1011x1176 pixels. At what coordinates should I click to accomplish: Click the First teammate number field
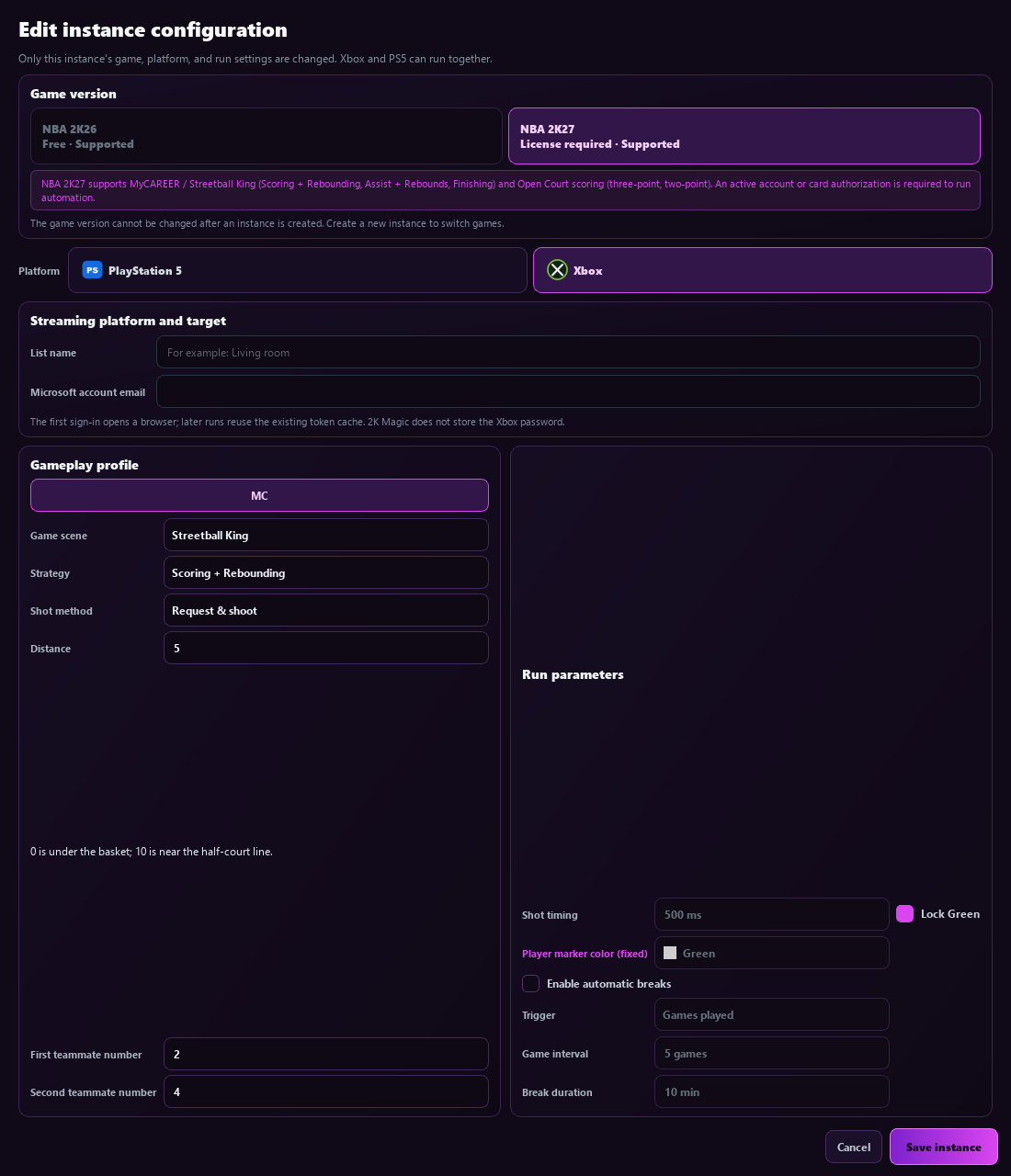tap(326, 1054)
